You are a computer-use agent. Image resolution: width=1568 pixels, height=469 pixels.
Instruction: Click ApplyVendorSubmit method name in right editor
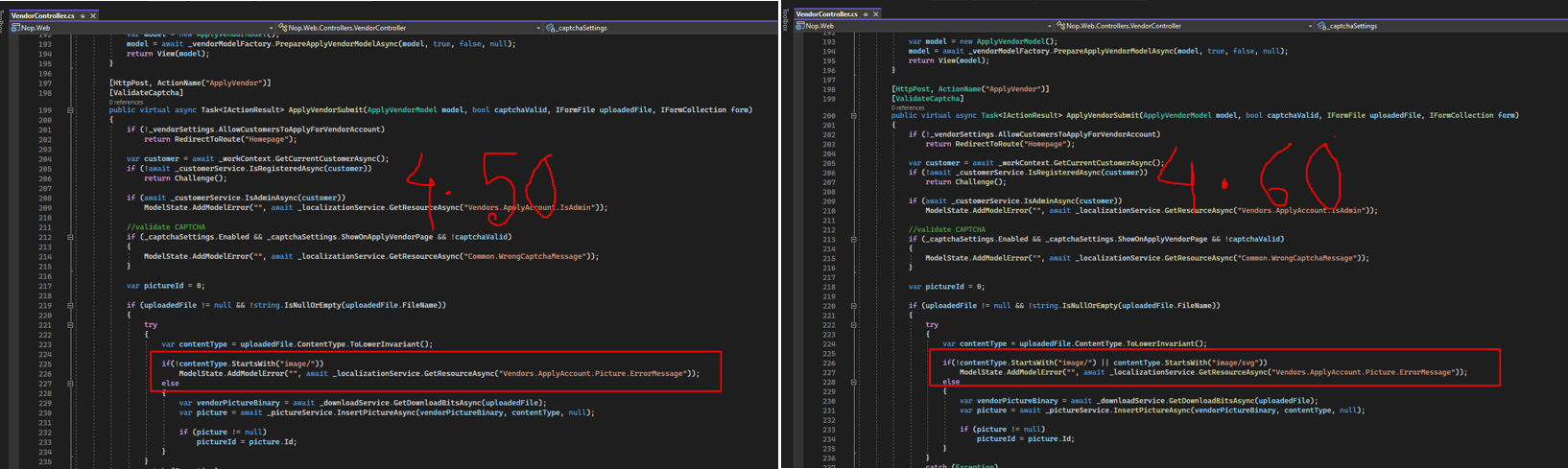coord(1102,115)
